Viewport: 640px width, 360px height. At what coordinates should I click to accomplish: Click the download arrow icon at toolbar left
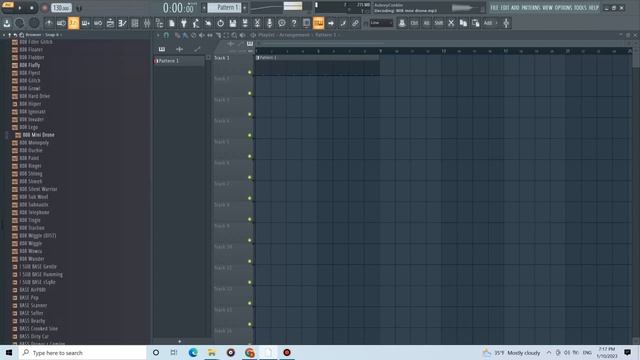click(x=7, y=23)
